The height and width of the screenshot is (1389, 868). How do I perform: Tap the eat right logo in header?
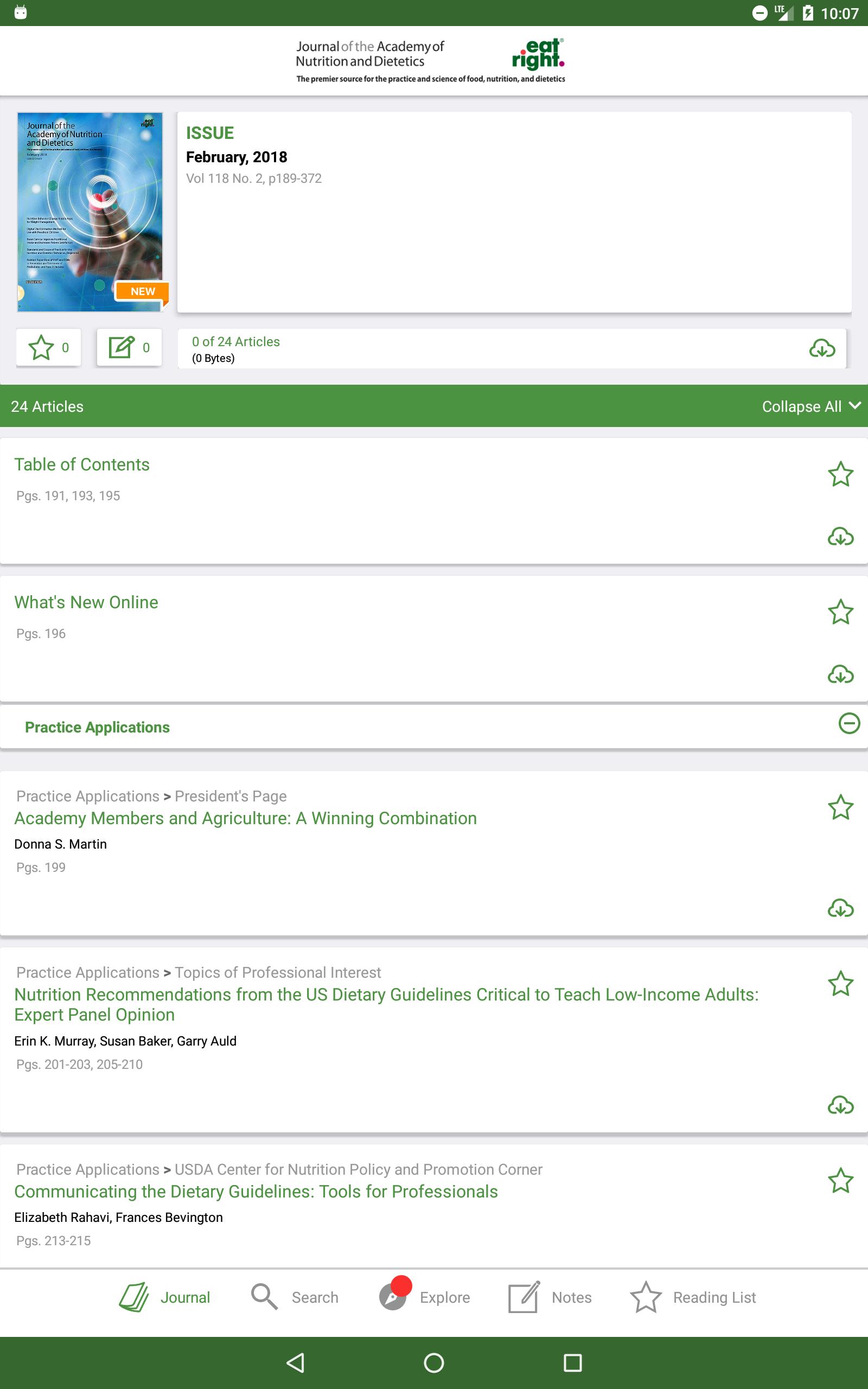click(x=538, y=54)
